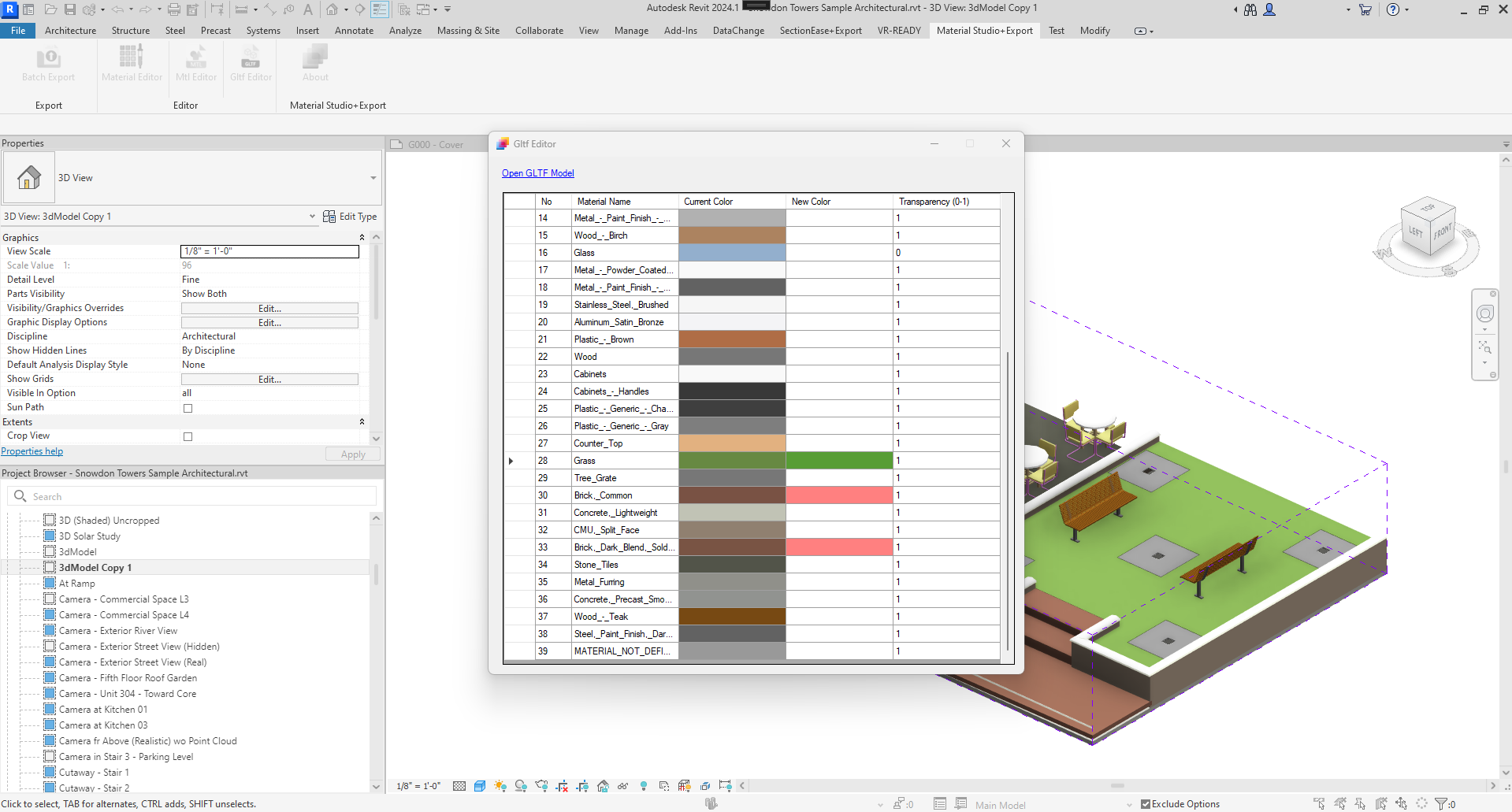Toggle Drag Elements on Selection status icon
Viewport: 1512px width, 812px height.
pos(1401,804)
